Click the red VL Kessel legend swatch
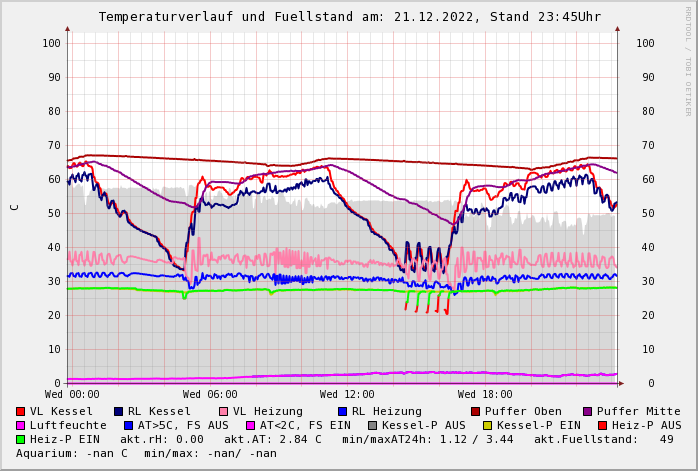The width and height of the screenshot is (698, 471). pos(21,411)
